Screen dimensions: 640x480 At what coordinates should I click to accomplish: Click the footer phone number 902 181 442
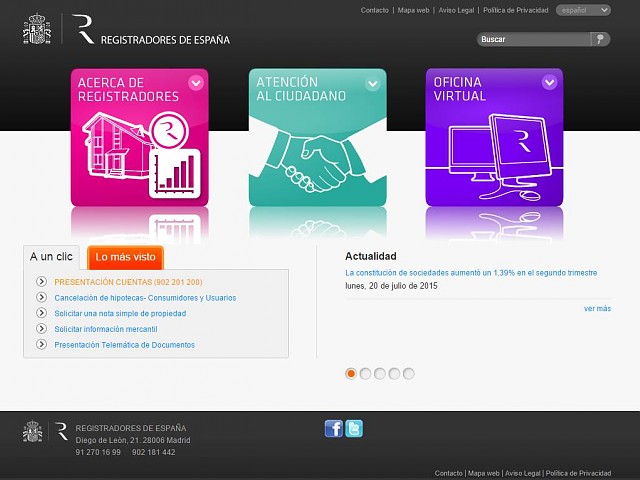pyautogui.click(x=153, y=452)
